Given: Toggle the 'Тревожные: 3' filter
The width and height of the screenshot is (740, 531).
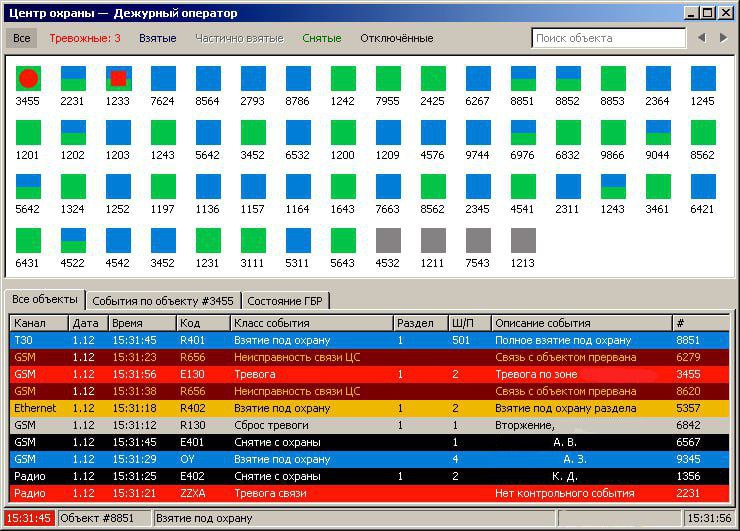Looking at the screenshot, I should pyautogui.click(x=85, y=38).
